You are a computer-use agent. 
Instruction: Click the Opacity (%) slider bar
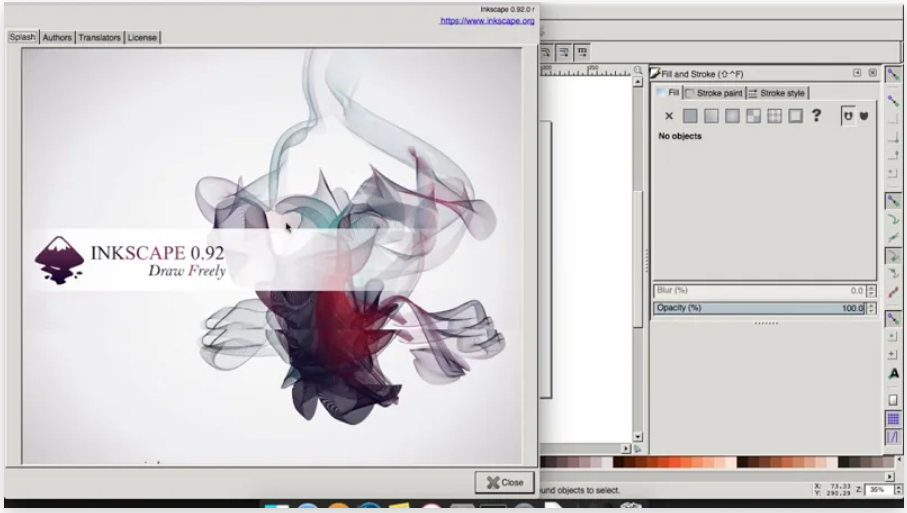[x=759, y=308]
